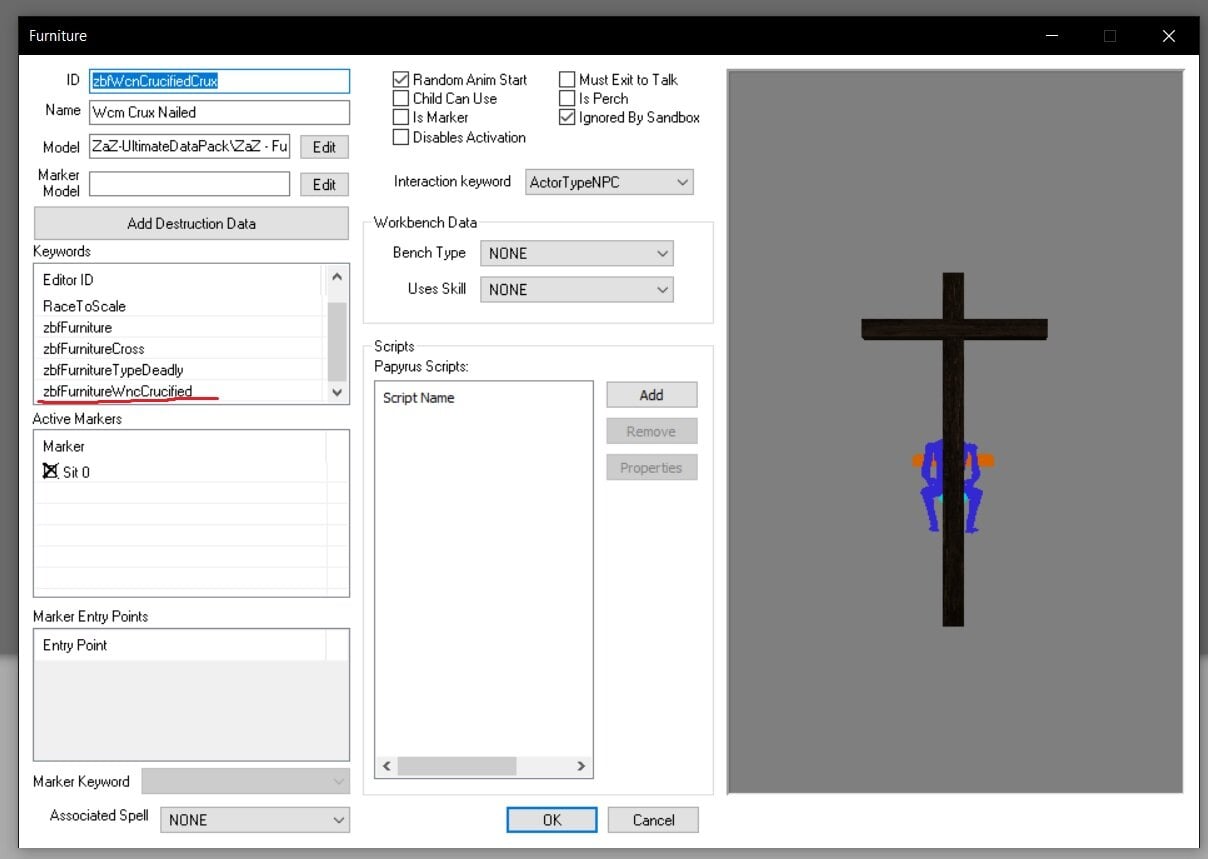
Task: Maximize the Furniture window
Action: 1110,36
